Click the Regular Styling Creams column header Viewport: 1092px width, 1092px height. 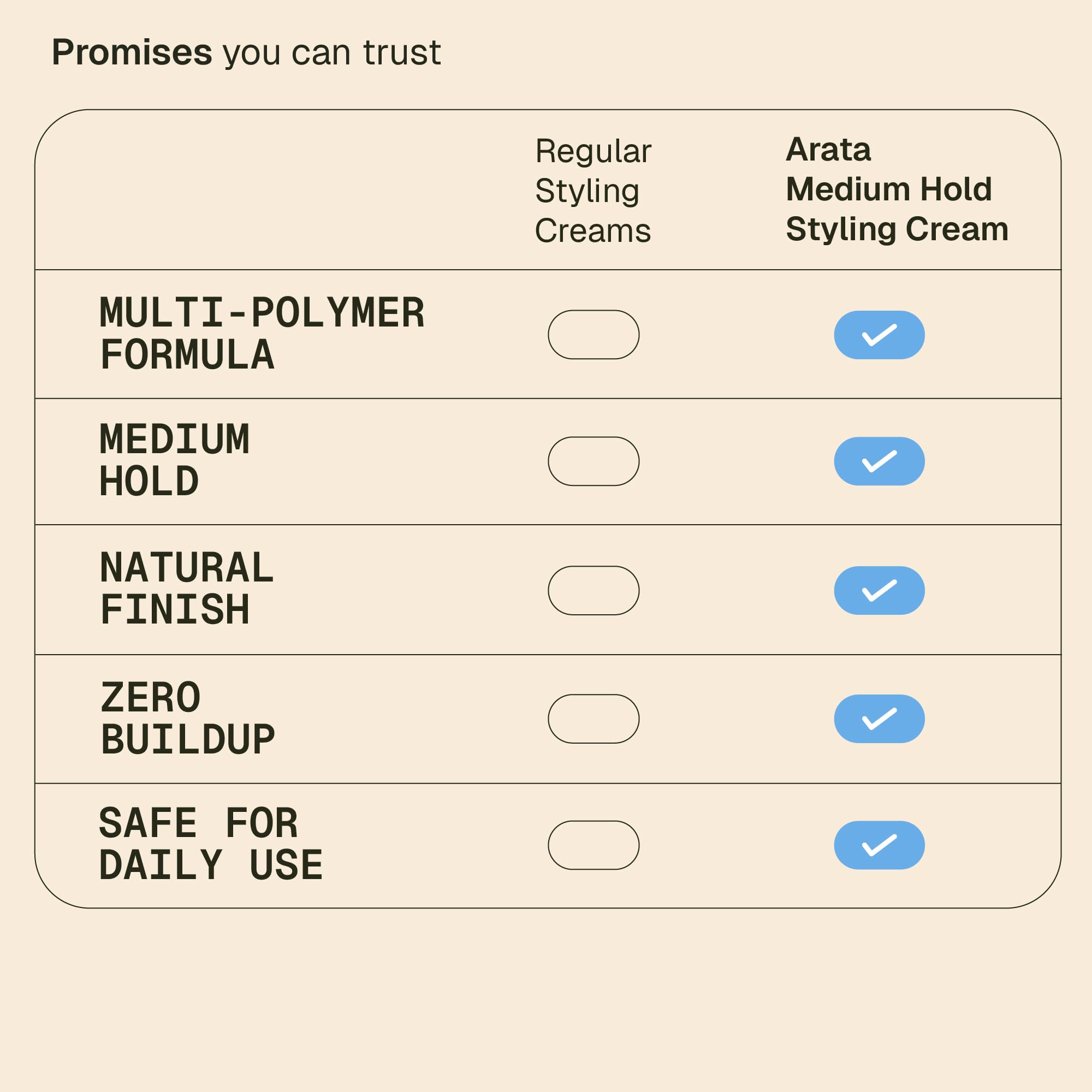(x=593, y=191)
